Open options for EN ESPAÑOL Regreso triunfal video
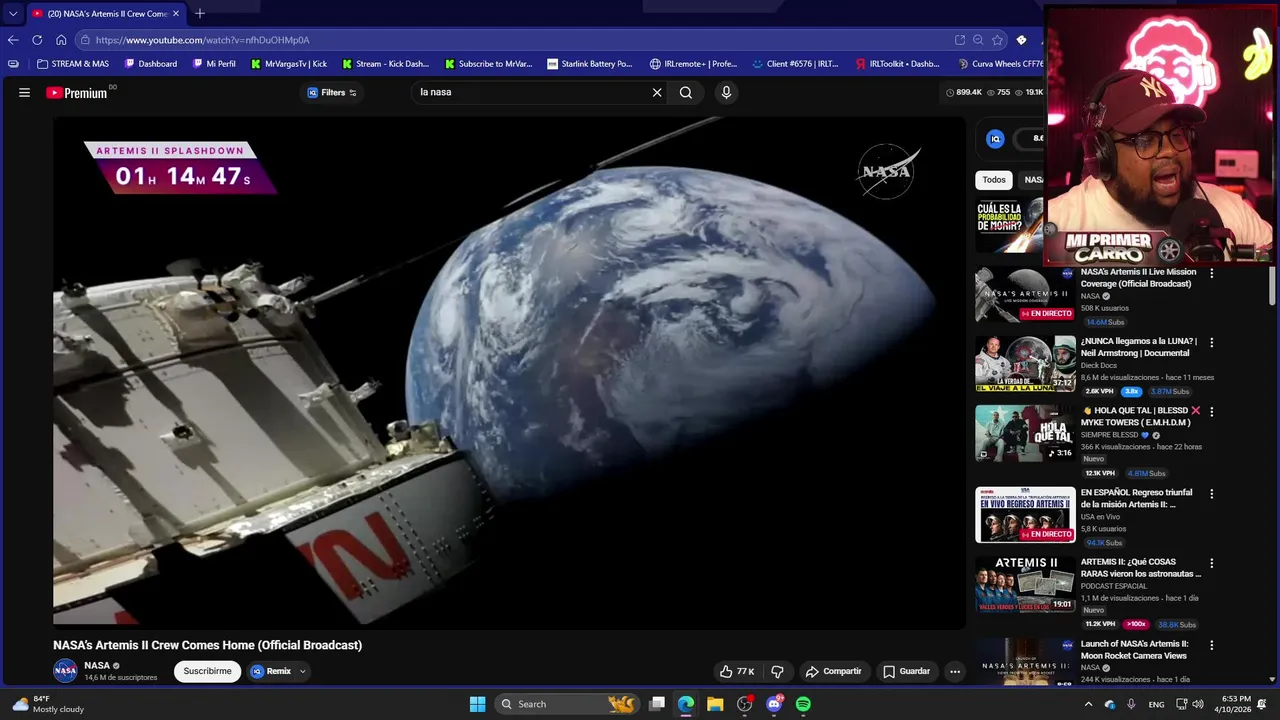The image size is (1280, 720). [1212, 493]
